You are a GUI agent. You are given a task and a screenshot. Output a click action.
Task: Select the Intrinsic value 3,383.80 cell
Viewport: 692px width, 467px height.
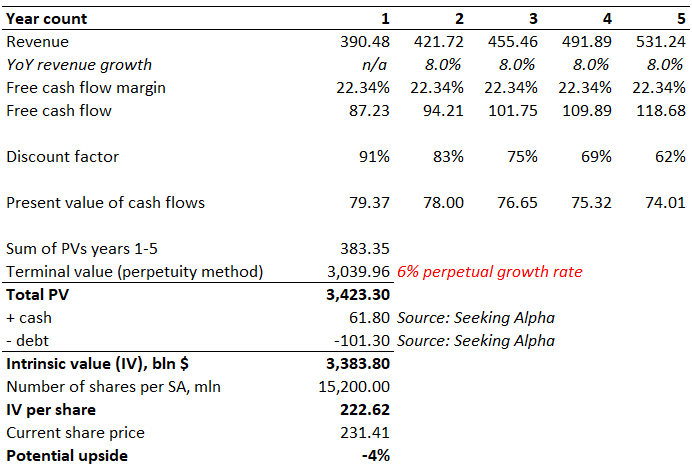pos(356,364)
